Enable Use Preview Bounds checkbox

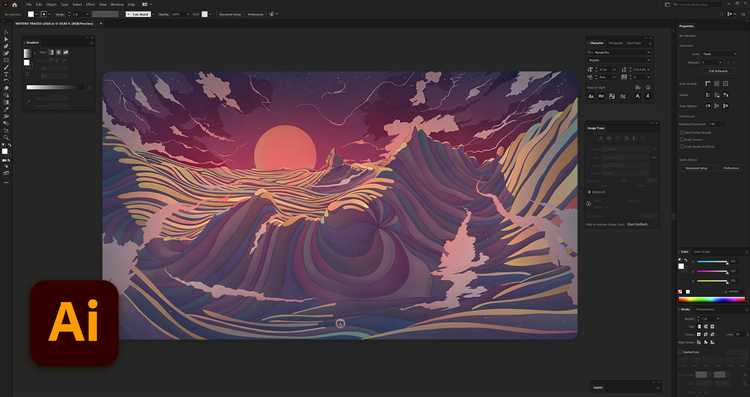click(682, 132)
